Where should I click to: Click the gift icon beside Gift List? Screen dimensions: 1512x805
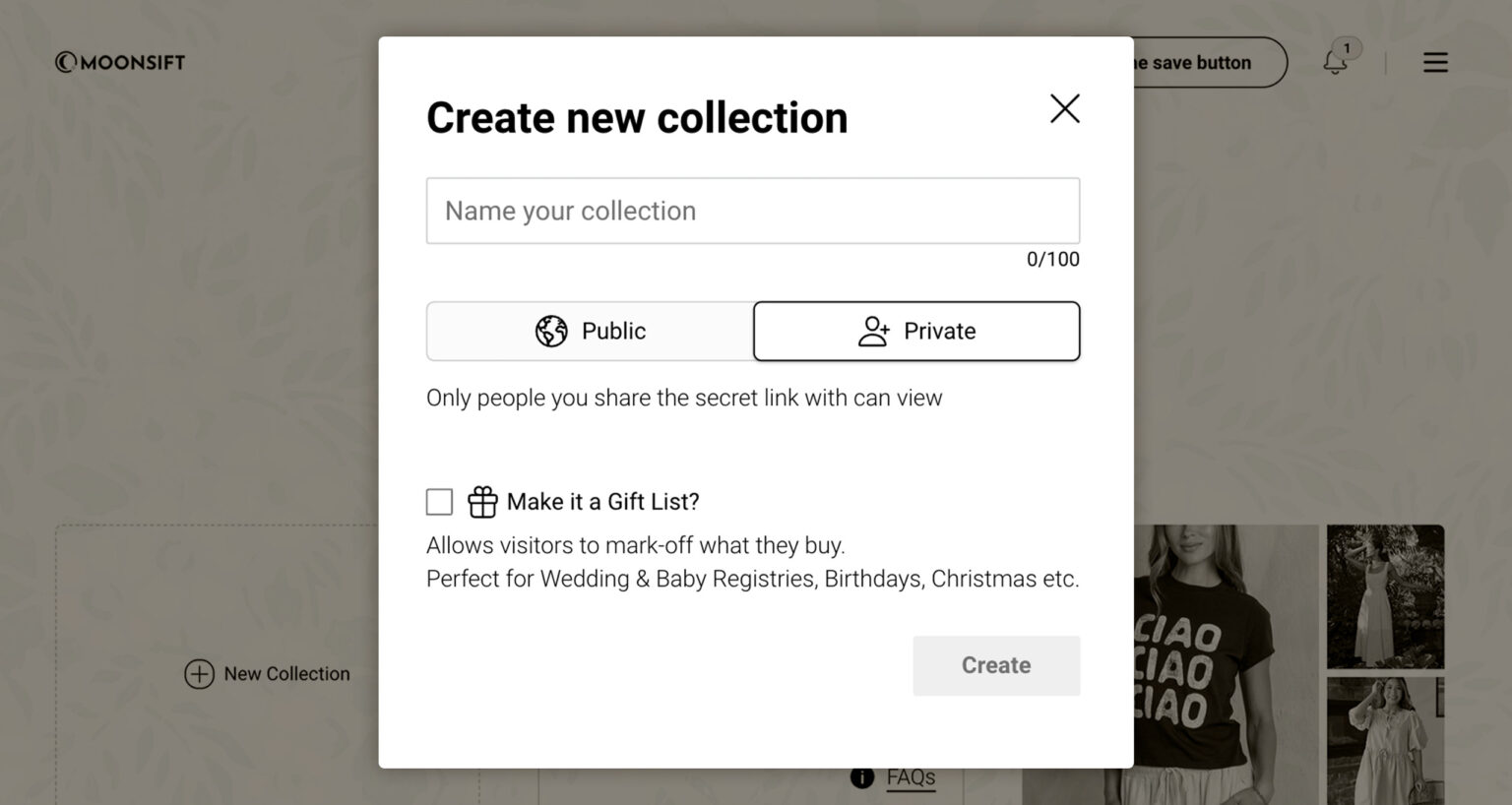coord(481,501)
